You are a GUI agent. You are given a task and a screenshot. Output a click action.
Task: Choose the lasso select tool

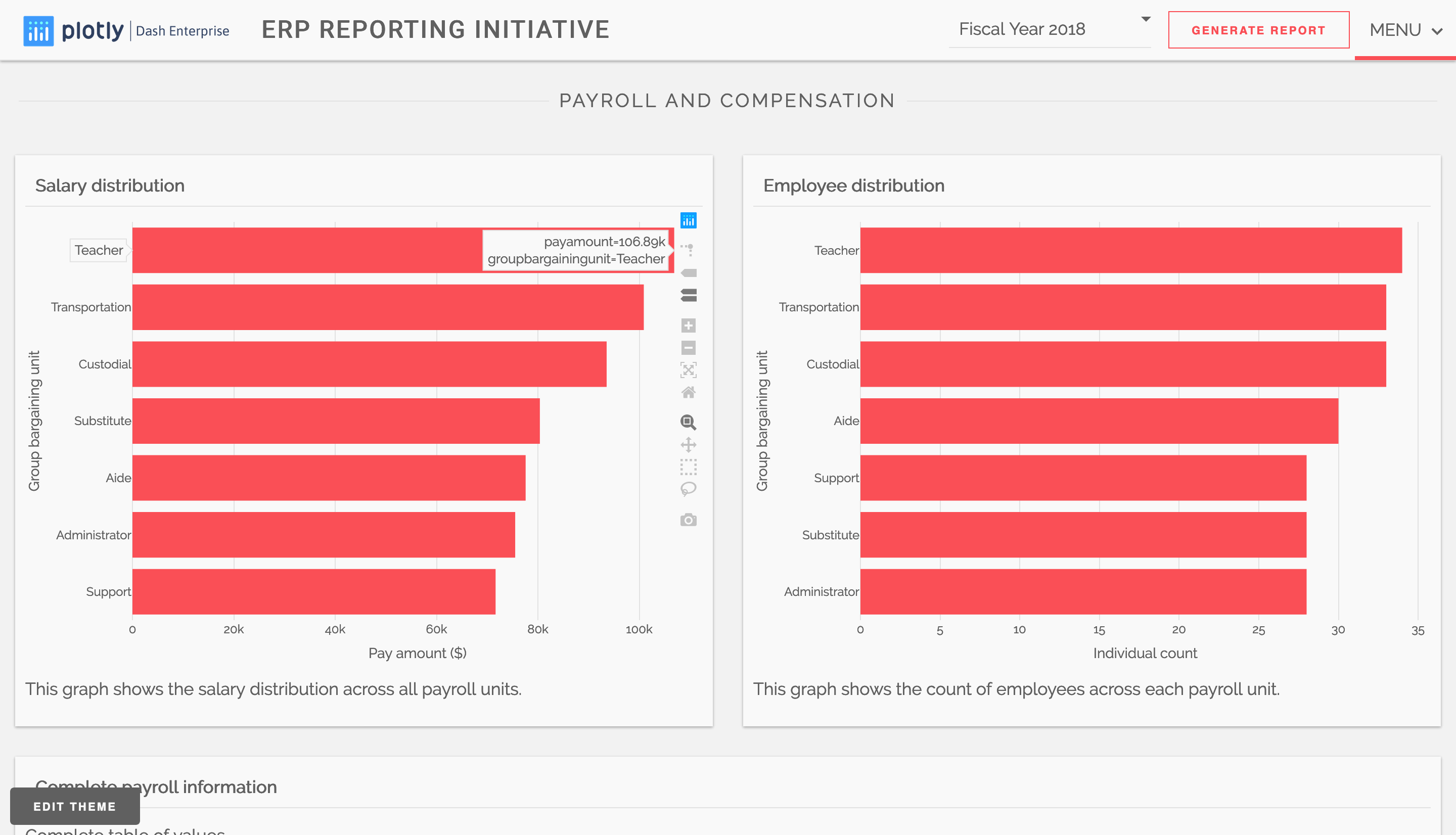tap(688, 489)
